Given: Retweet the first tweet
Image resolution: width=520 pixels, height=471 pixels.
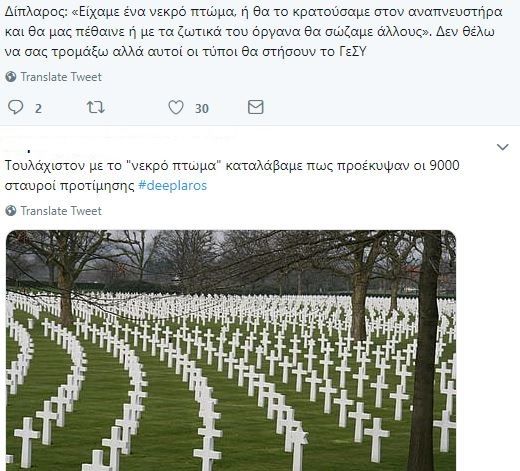Looking at the screenshot, I should click(x=96, y=108).
